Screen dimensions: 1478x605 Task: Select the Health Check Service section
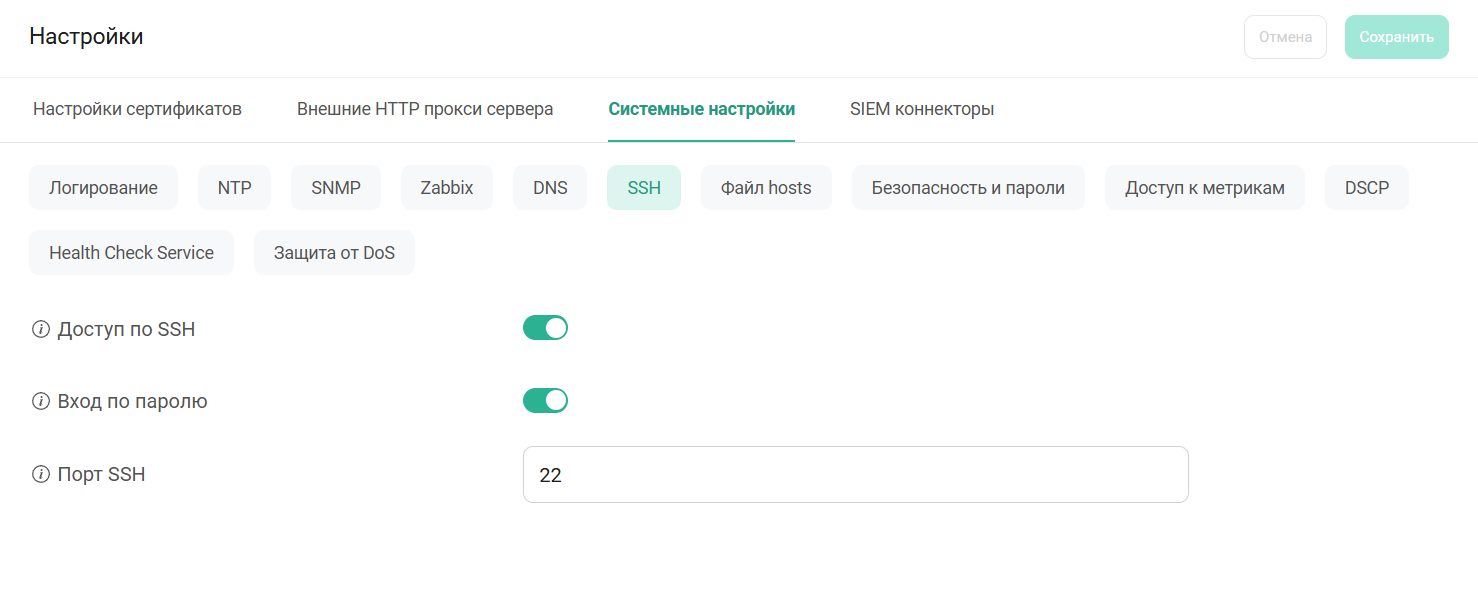pyautogui.click(x=131, y=252)
